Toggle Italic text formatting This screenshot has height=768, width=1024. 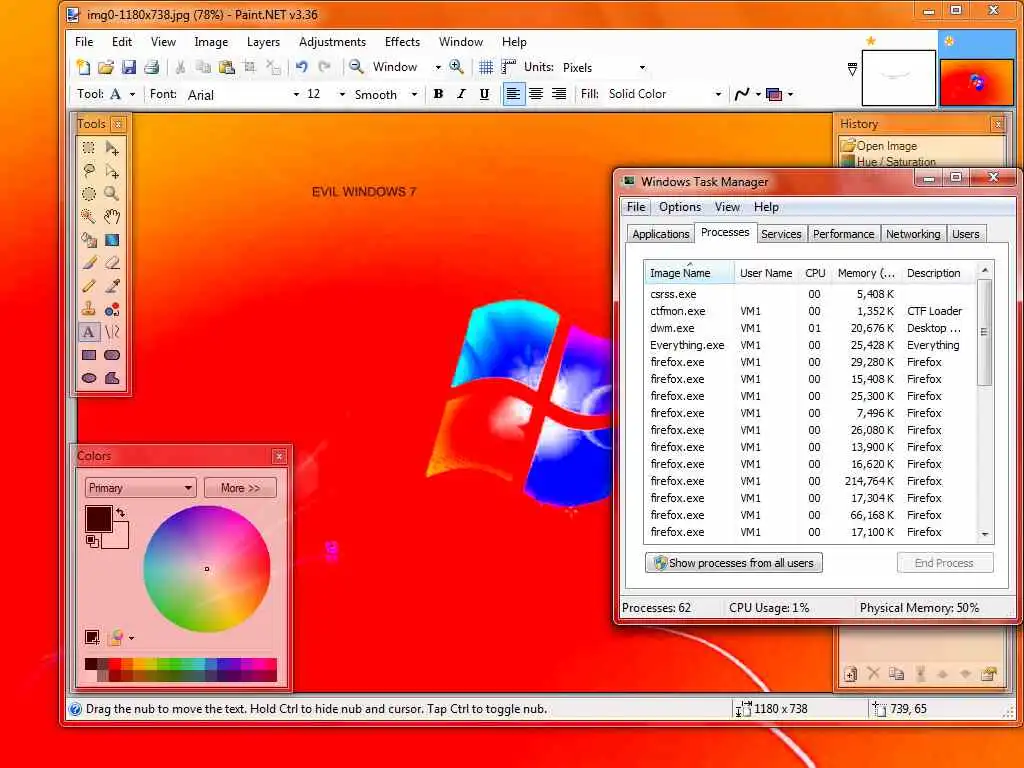[x=462, y=94]
